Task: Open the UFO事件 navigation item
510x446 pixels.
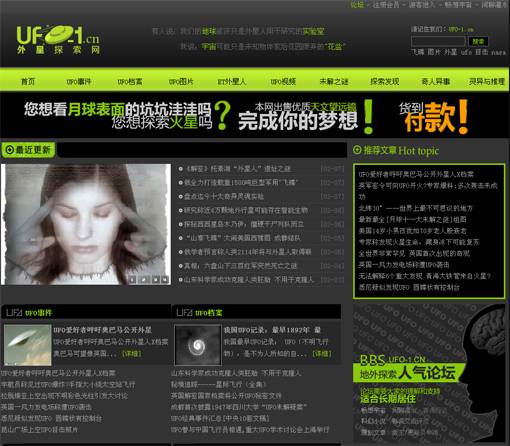Action: tap(79, 81)
